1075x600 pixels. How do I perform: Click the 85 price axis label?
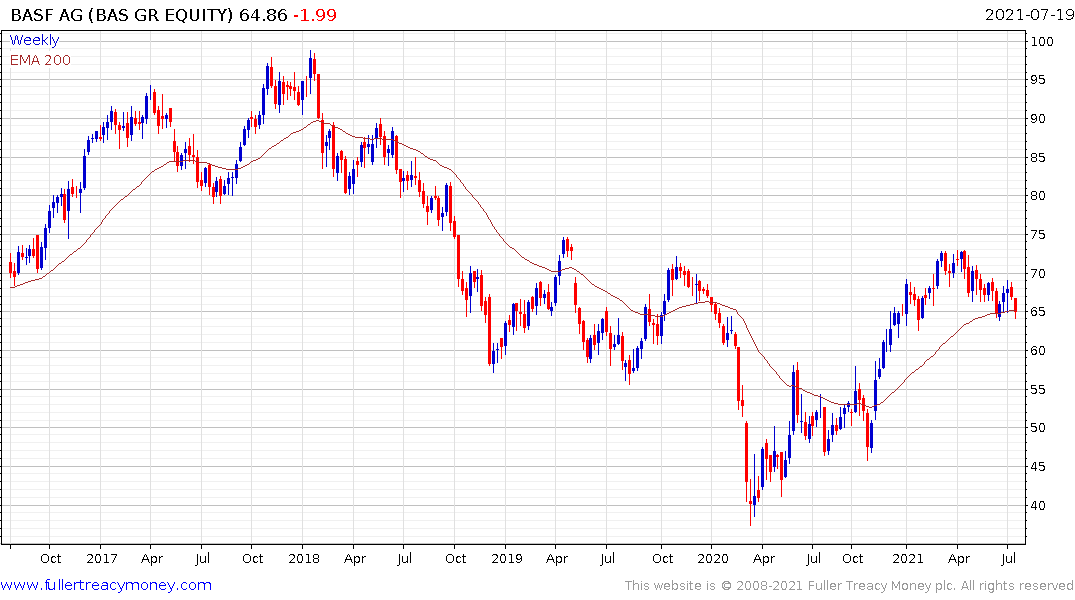1038,158
